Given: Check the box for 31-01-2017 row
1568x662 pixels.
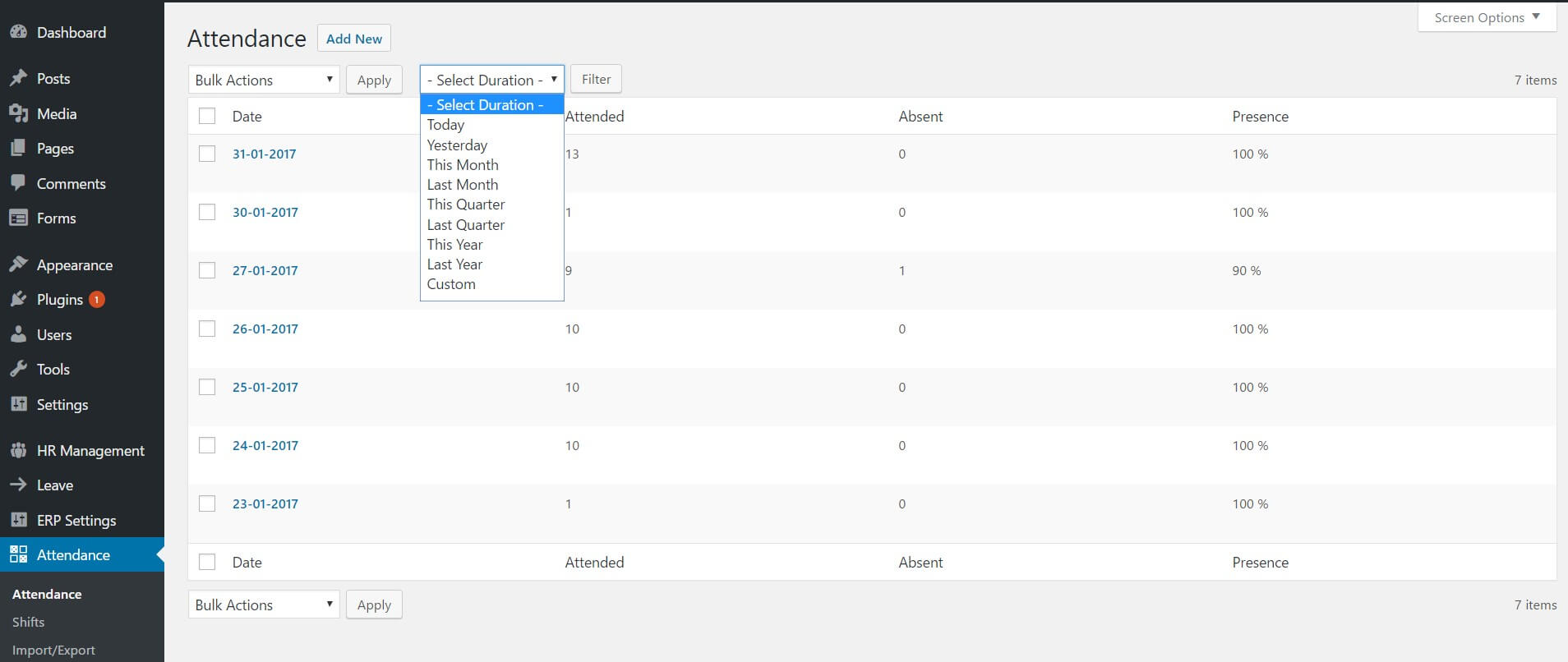Looking at the screenshot, I should pos(207,154).
